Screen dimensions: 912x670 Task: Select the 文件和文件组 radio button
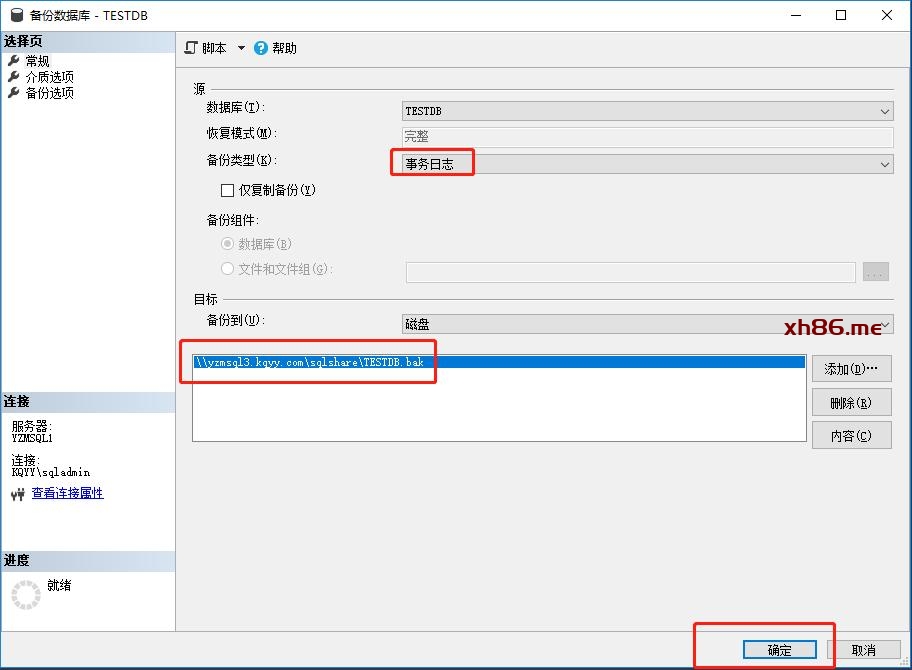[227, 269]
